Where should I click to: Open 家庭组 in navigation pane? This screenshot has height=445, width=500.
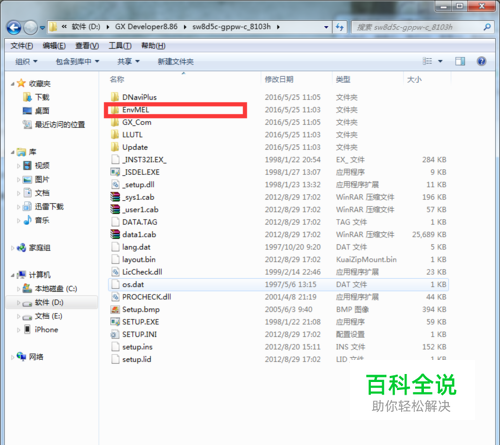[x=40, y=248]
